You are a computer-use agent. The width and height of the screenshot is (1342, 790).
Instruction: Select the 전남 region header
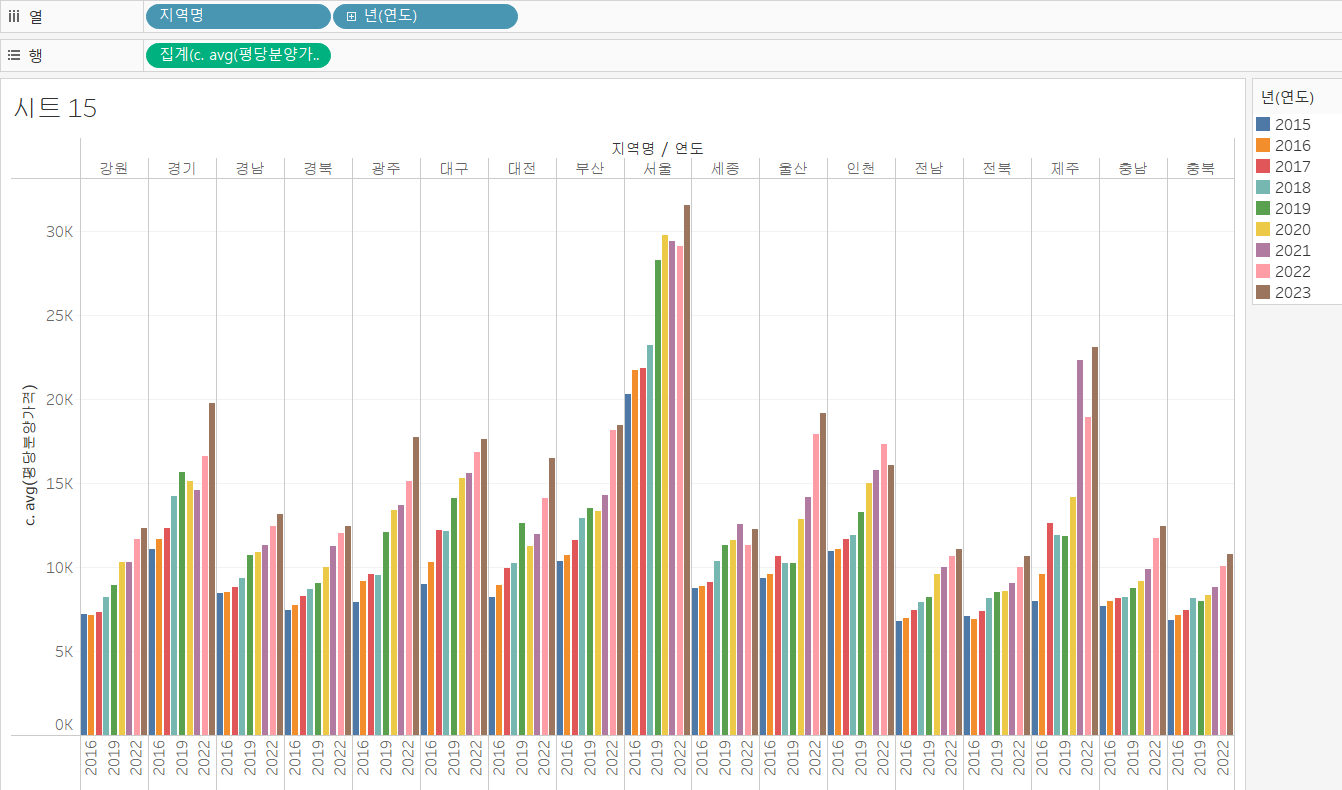(x=929, y=168)
